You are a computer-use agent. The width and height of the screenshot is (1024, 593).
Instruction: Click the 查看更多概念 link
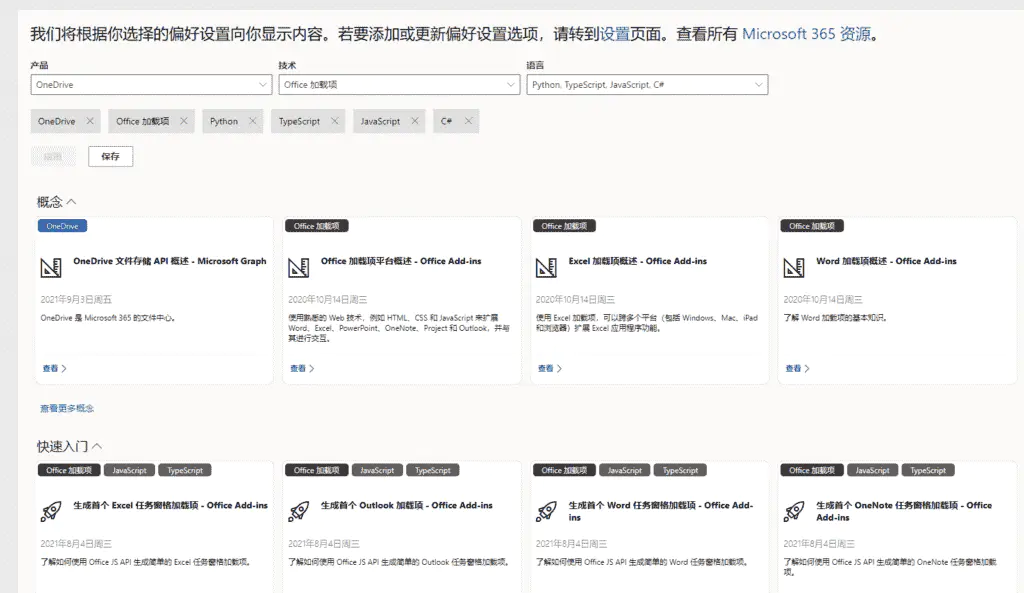pos(67,408)
